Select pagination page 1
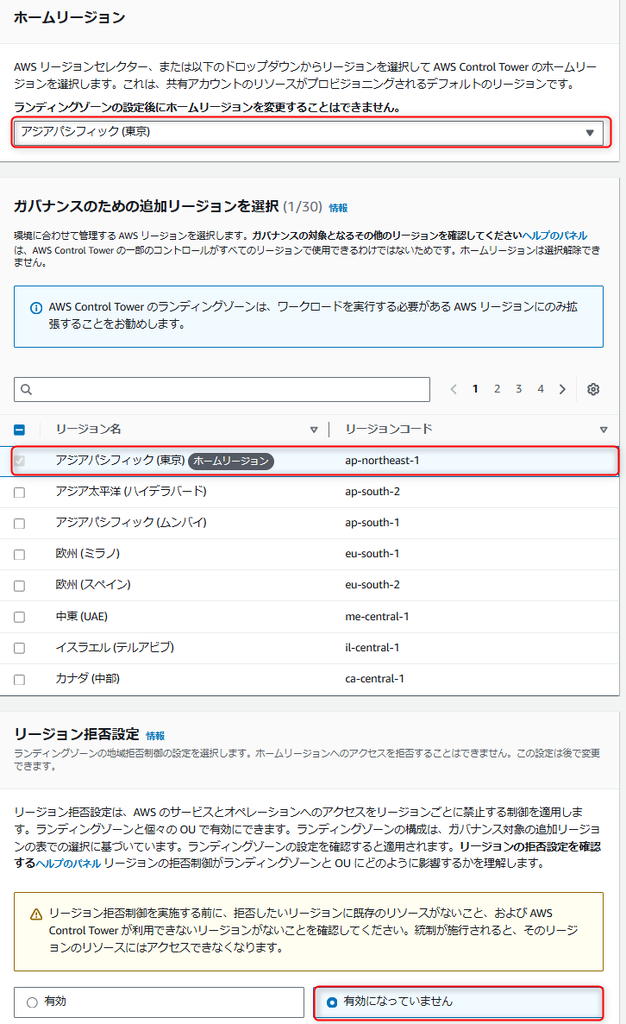Screen dimensions: 626x1024 [x=475, y=389]
